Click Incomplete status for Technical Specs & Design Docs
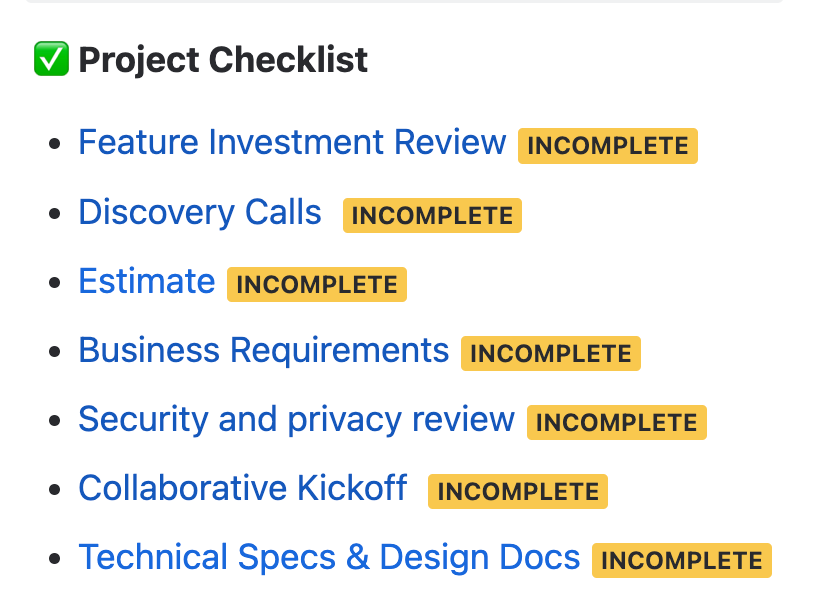Screen dimensions: 816x600 tap(683, 561)
